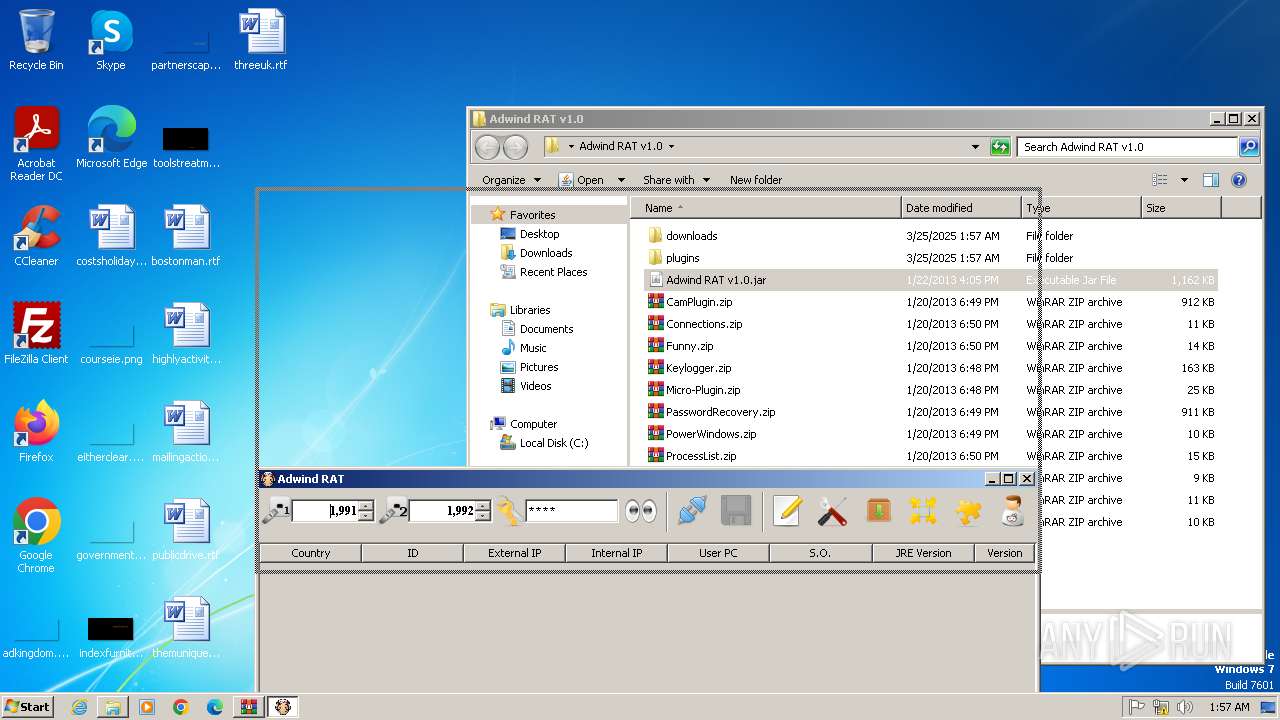Click the masked password field in Adwind
Image resolution: width=1280 pixels, height=720 pixels.
(572, 511)
